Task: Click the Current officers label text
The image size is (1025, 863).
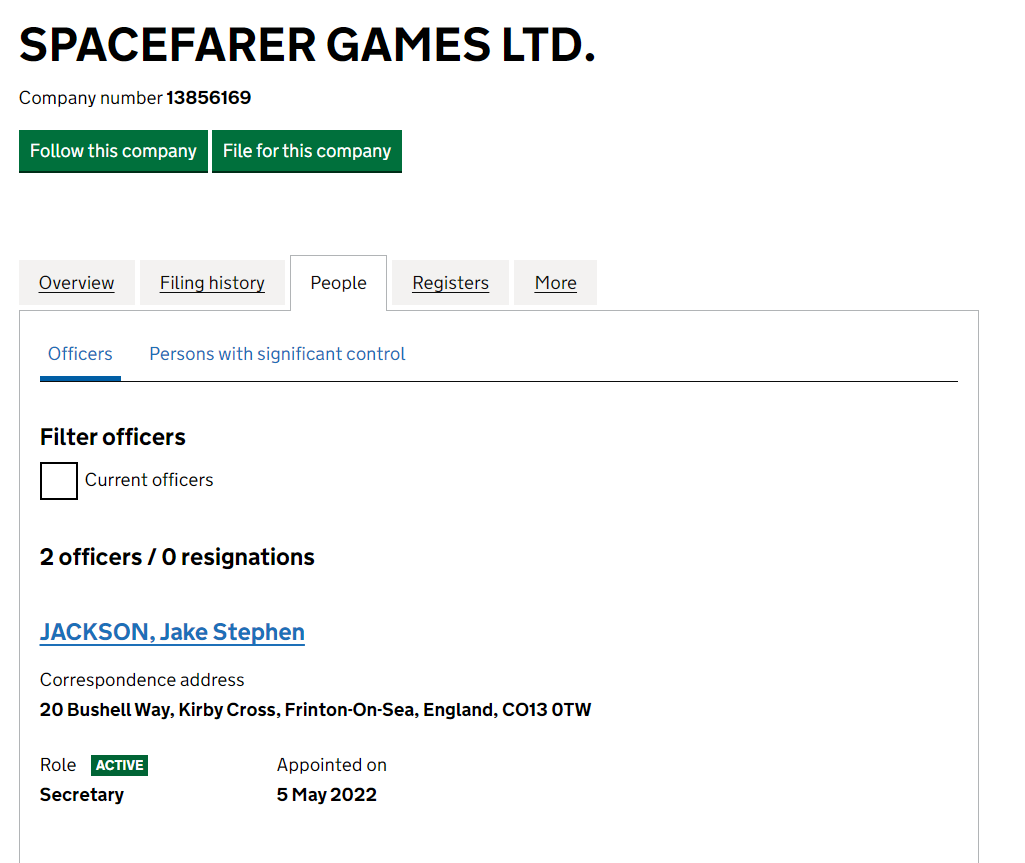Action: click(149, 480)
